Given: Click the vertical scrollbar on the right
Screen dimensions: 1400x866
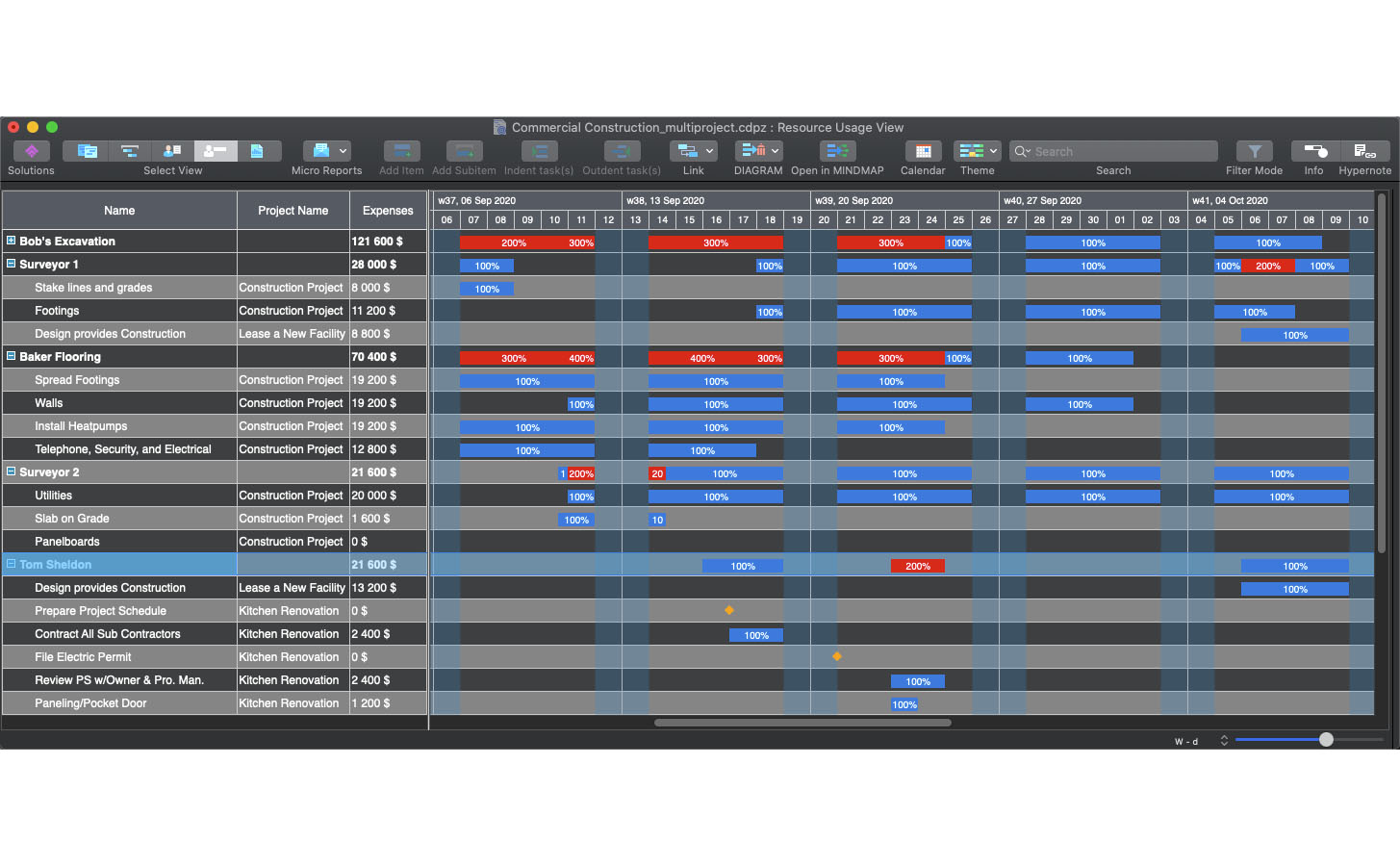Looking at the screenshot, I should point(1382,373).
